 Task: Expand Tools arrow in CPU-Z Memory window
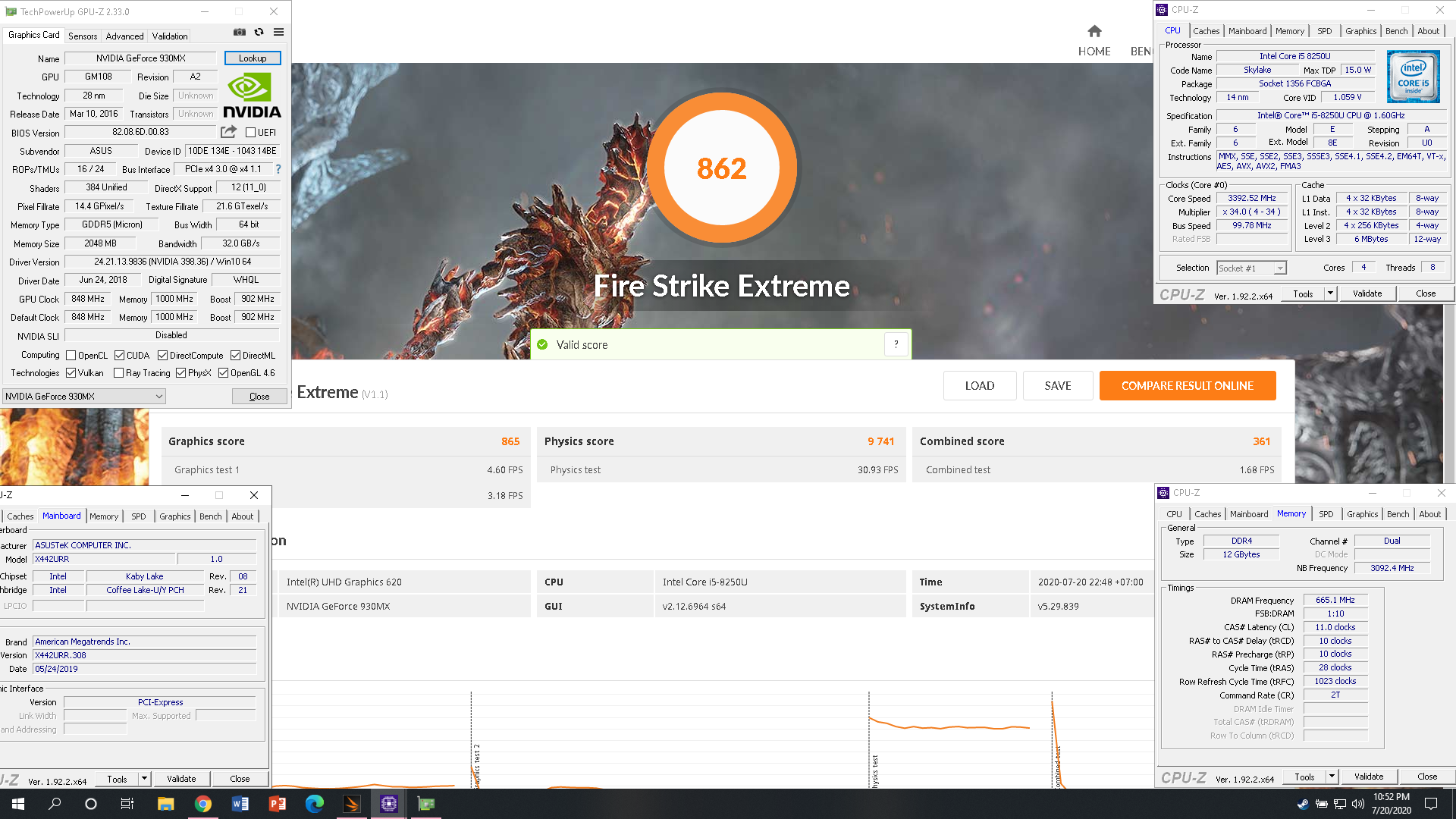(1332, 777)
